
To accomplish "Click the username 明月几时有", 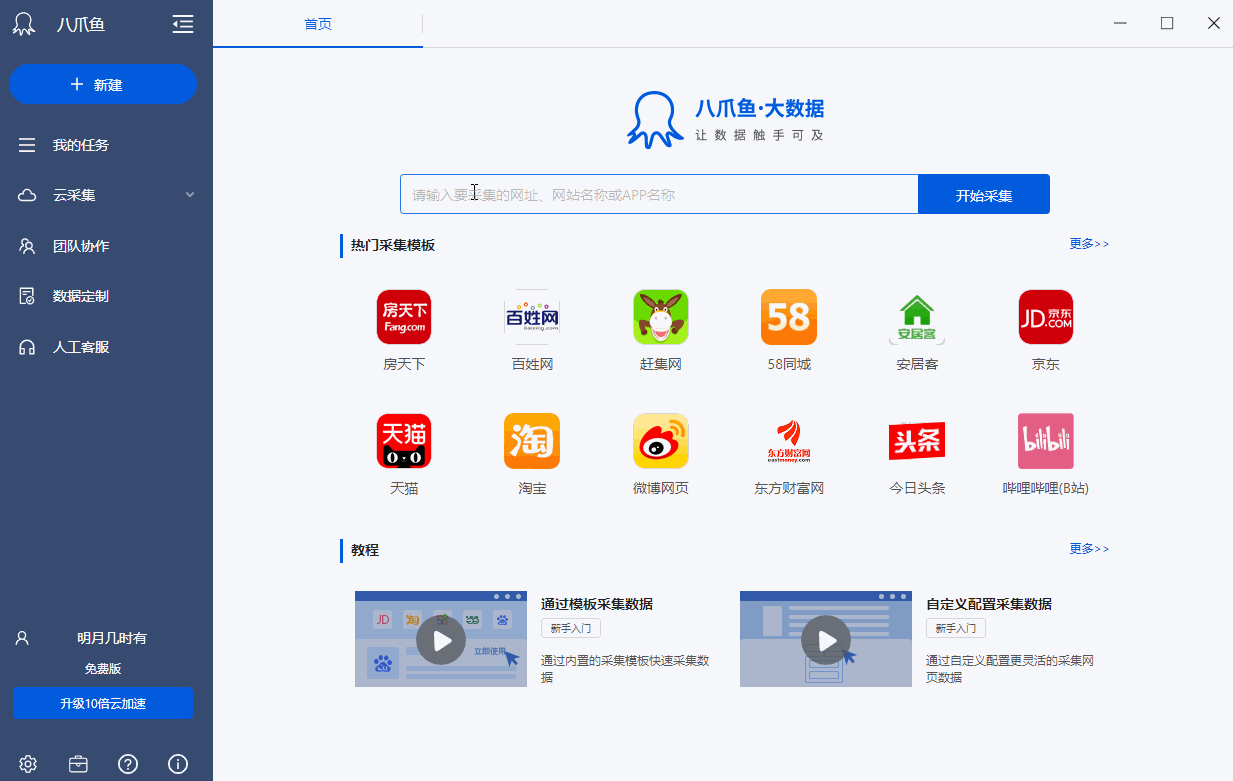I will [x=112, y=638].
